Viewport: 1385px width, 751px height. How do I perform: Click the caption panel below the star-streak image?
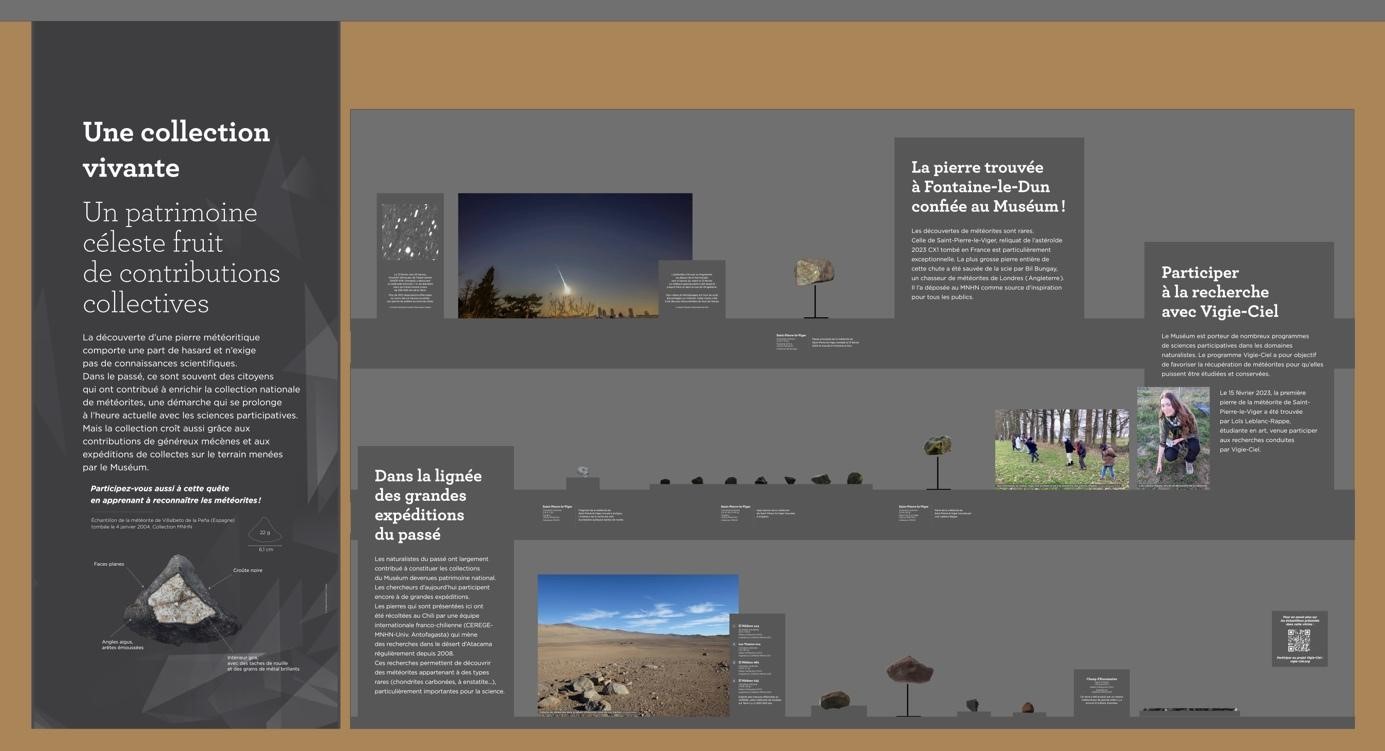pos(410,290)
